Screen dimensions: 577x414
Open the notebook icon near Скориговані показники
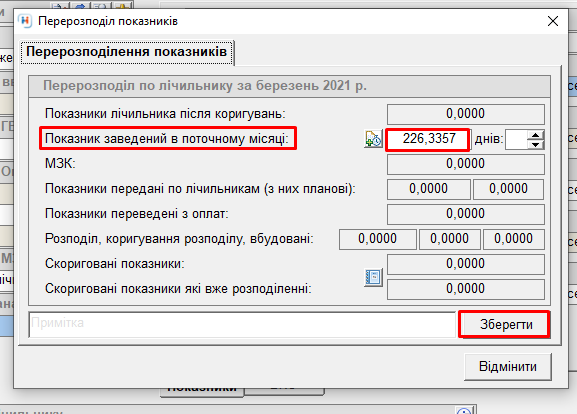373,277
